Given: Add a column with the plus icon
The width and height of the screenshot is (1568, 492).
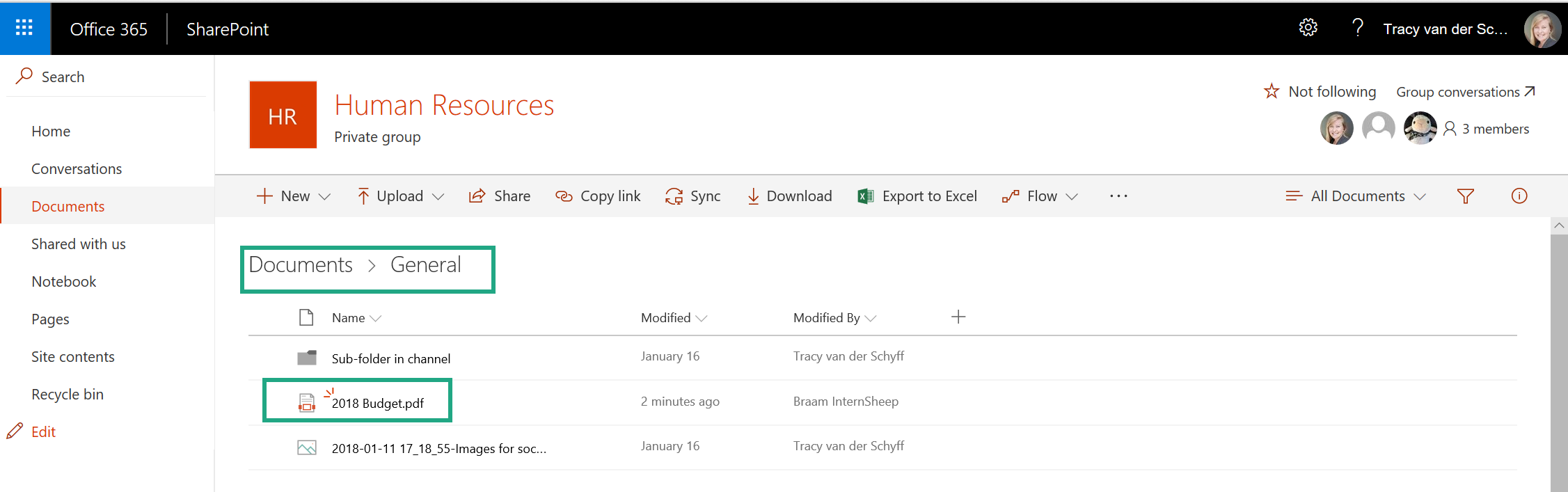Looking at the screenshot, I should pyautogui.click(x=958, y=317).
